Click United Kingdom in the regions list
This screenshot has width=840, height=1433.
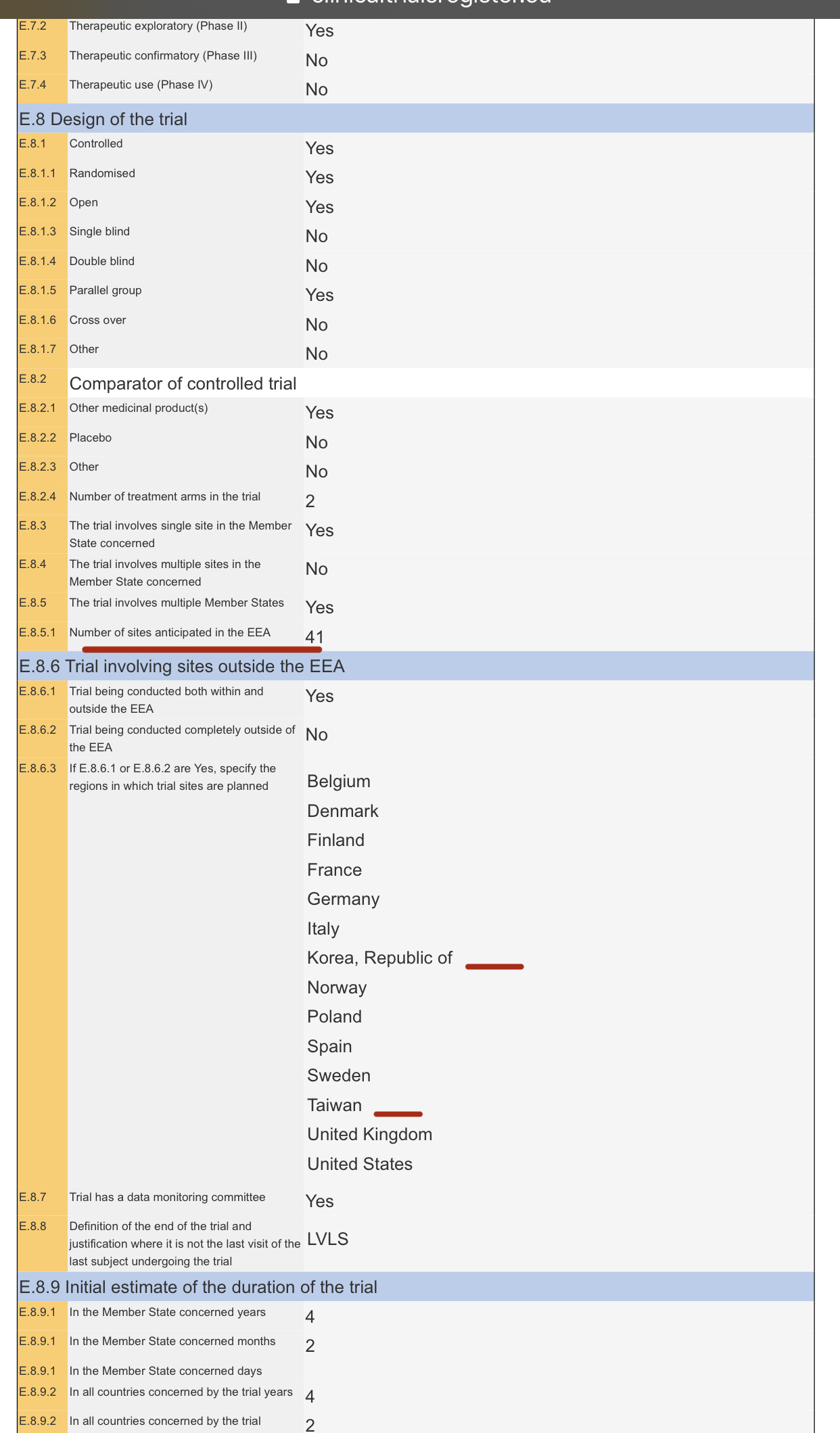point(369,1134)
